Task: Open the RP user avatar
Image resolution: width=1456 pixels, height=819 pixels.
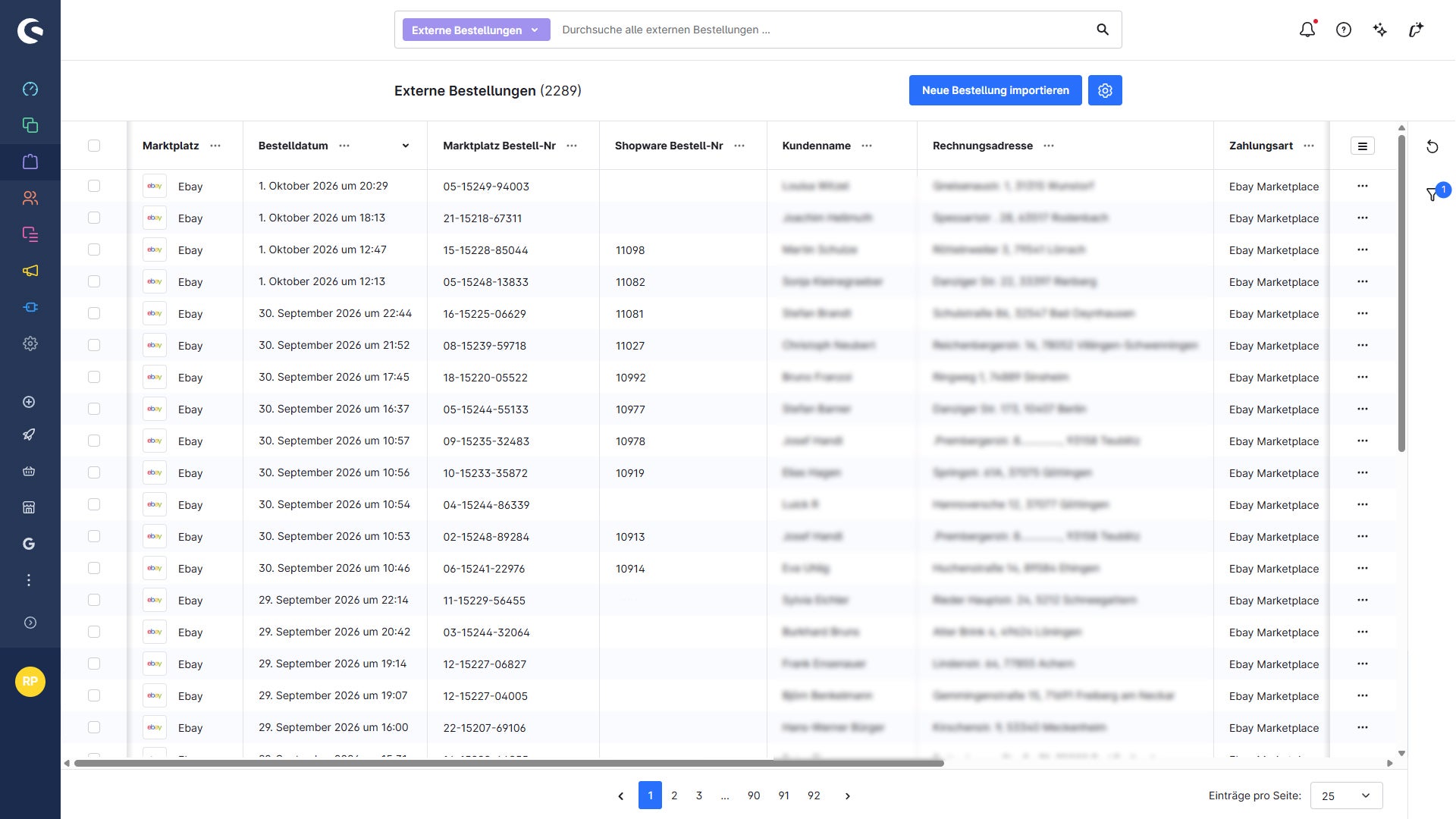Action: [x=30, y=681]
